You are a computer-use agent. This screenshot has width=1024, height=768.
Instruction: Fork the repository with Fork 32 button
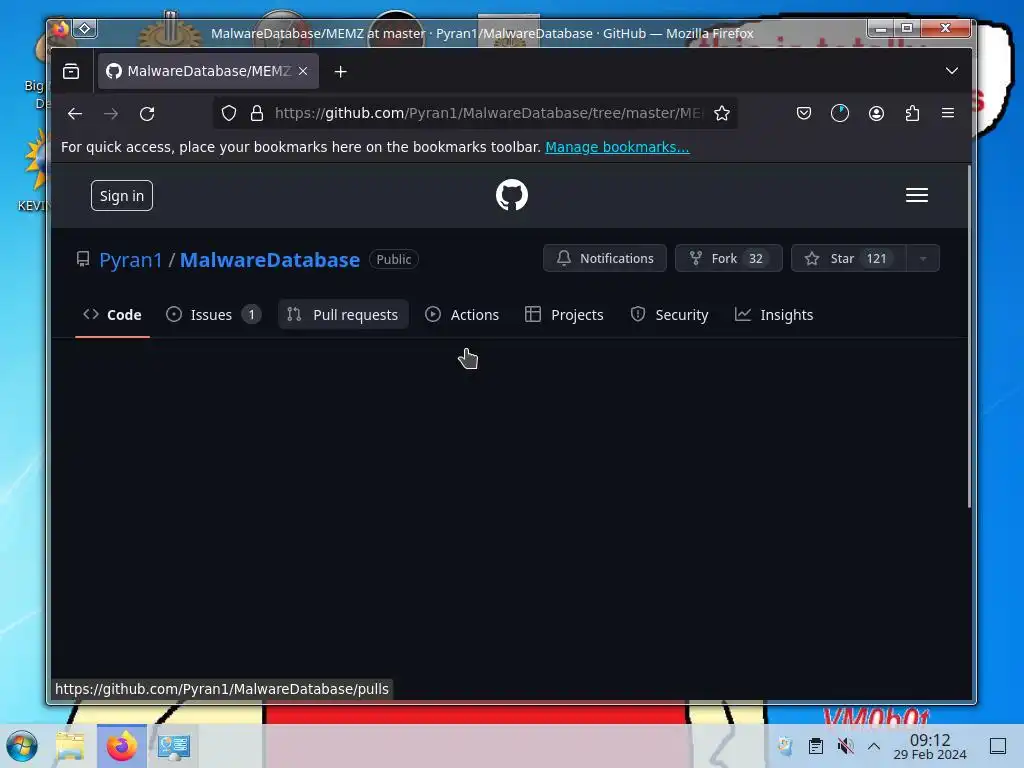(728, 259)
